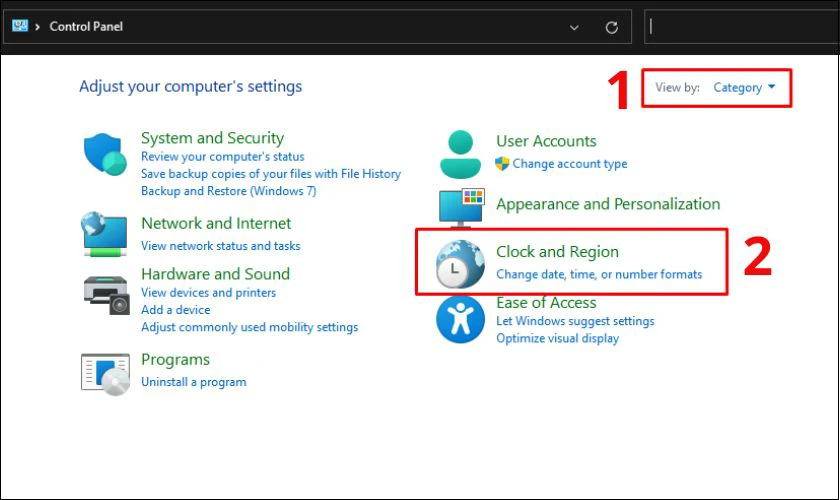Click Let Windows suggest settings

(575, 321)
